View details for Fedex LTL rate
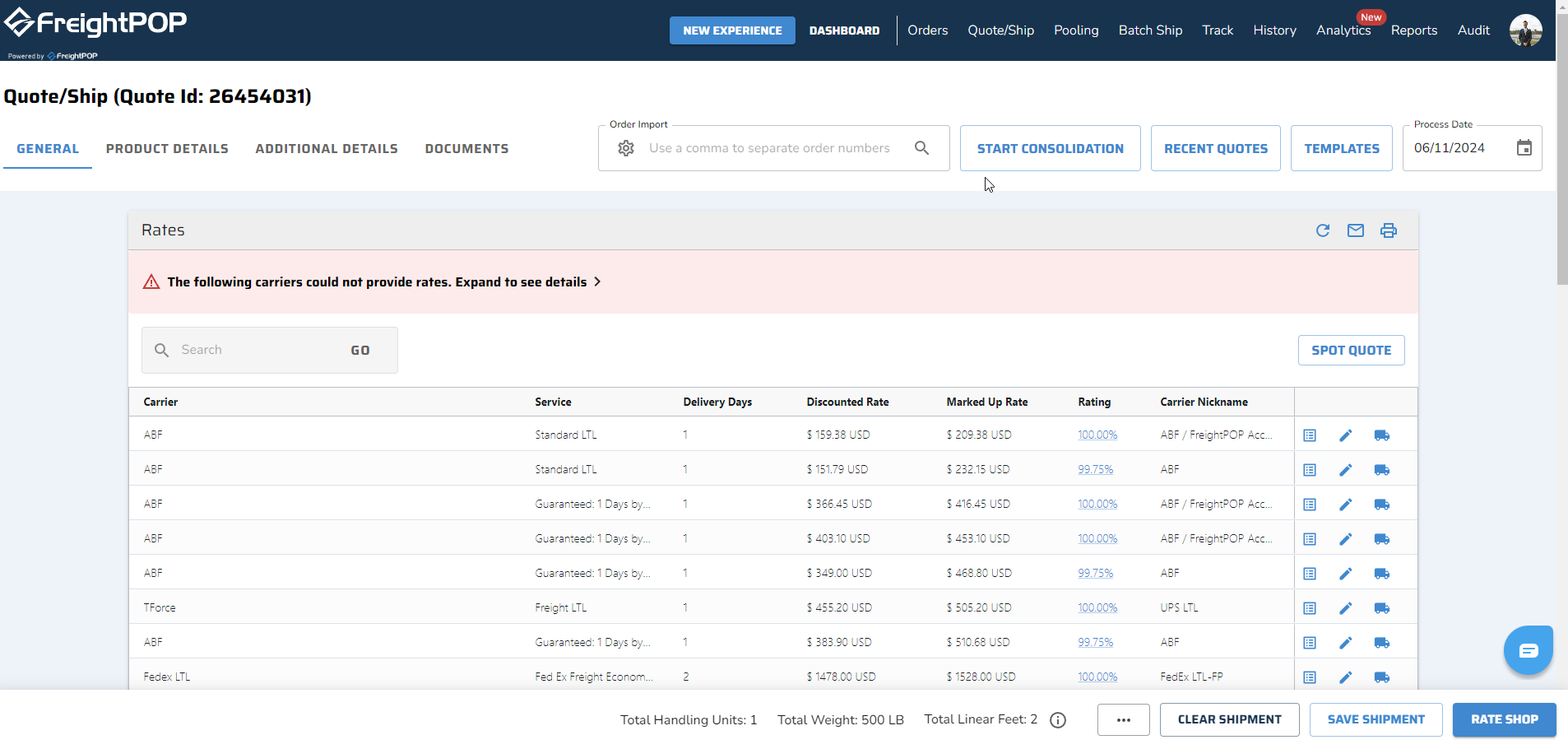The image size is (1568, 749). [x=1310, y=677]
